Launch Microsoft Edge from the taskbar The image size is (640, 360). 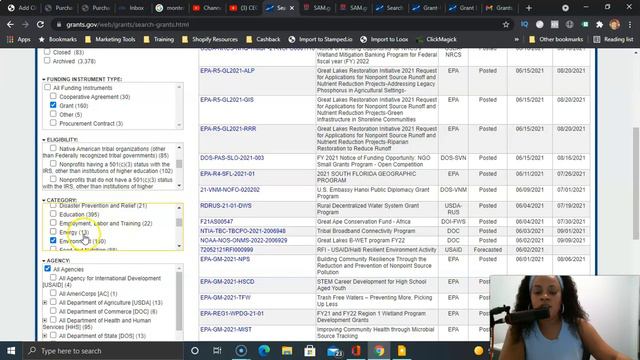pyautogui.click(x=264, y=351)
